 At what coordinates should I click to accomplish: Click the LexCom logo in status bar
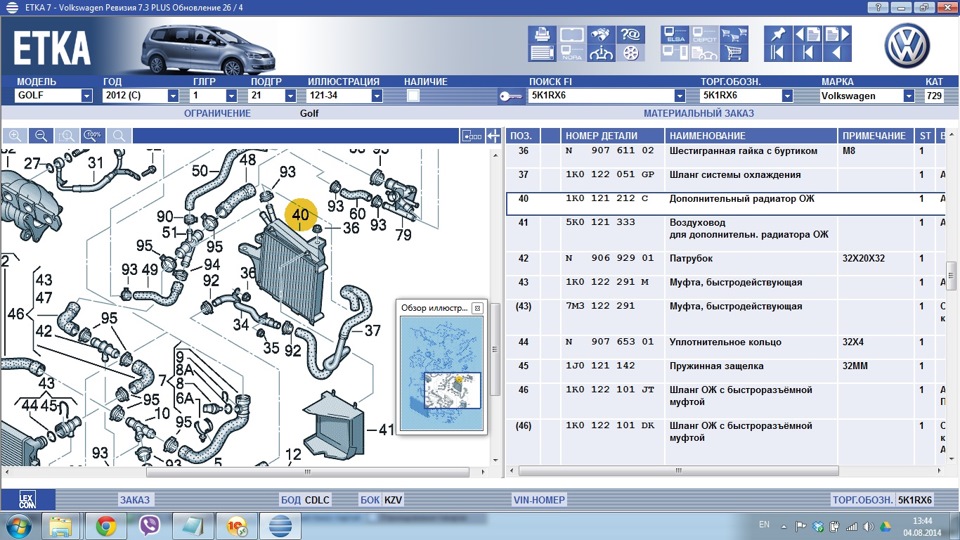coord(27,500)
